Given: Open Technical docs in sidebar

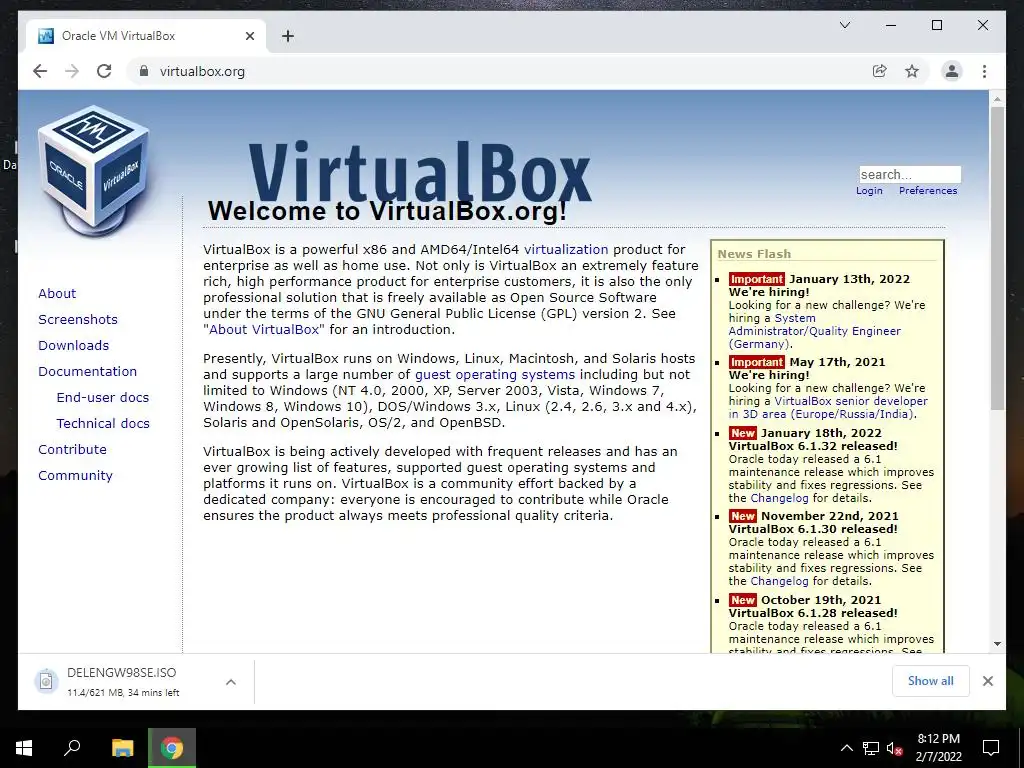Looking at the screenshot, I should coord(103,424).
